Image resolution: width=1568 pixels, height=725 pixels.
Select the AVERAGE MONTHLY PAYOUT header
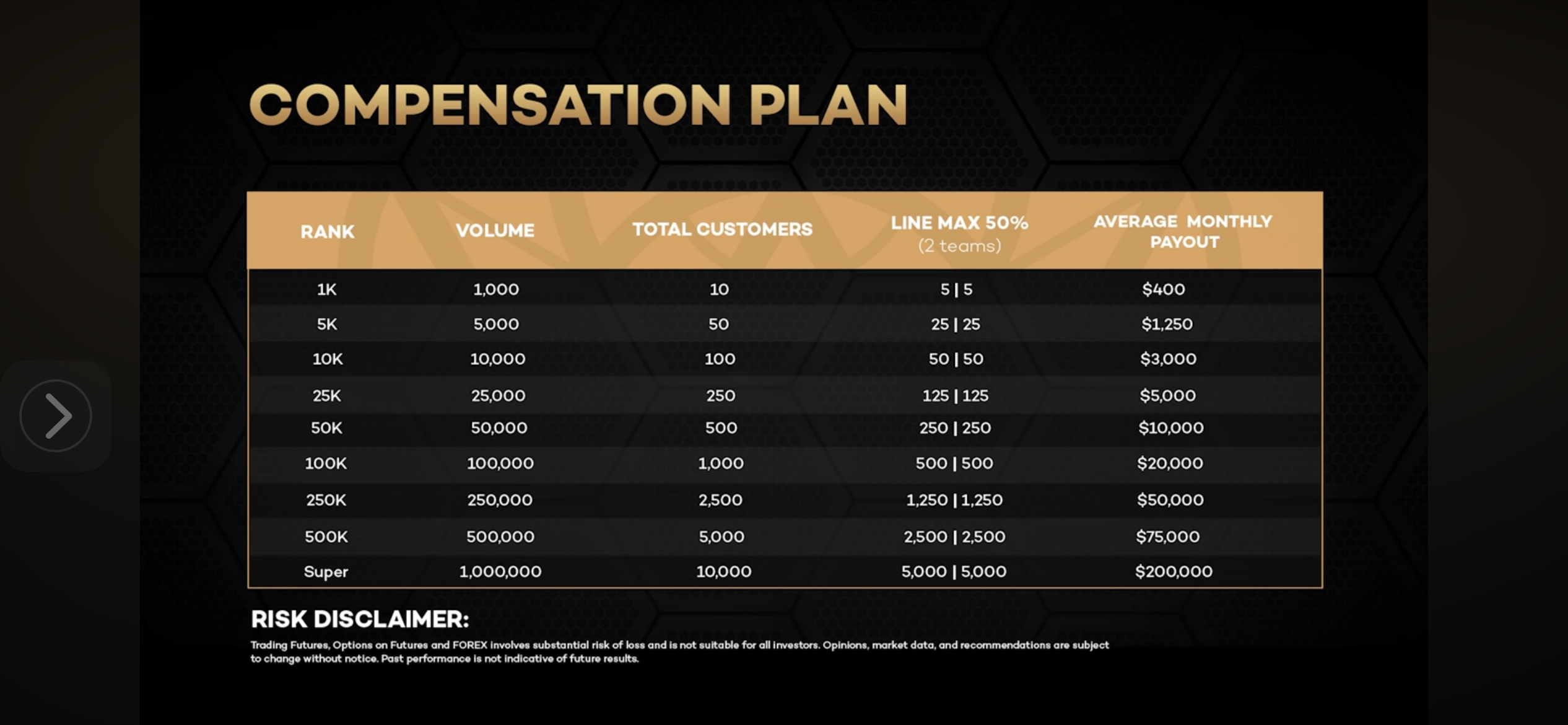point(1183,231)
